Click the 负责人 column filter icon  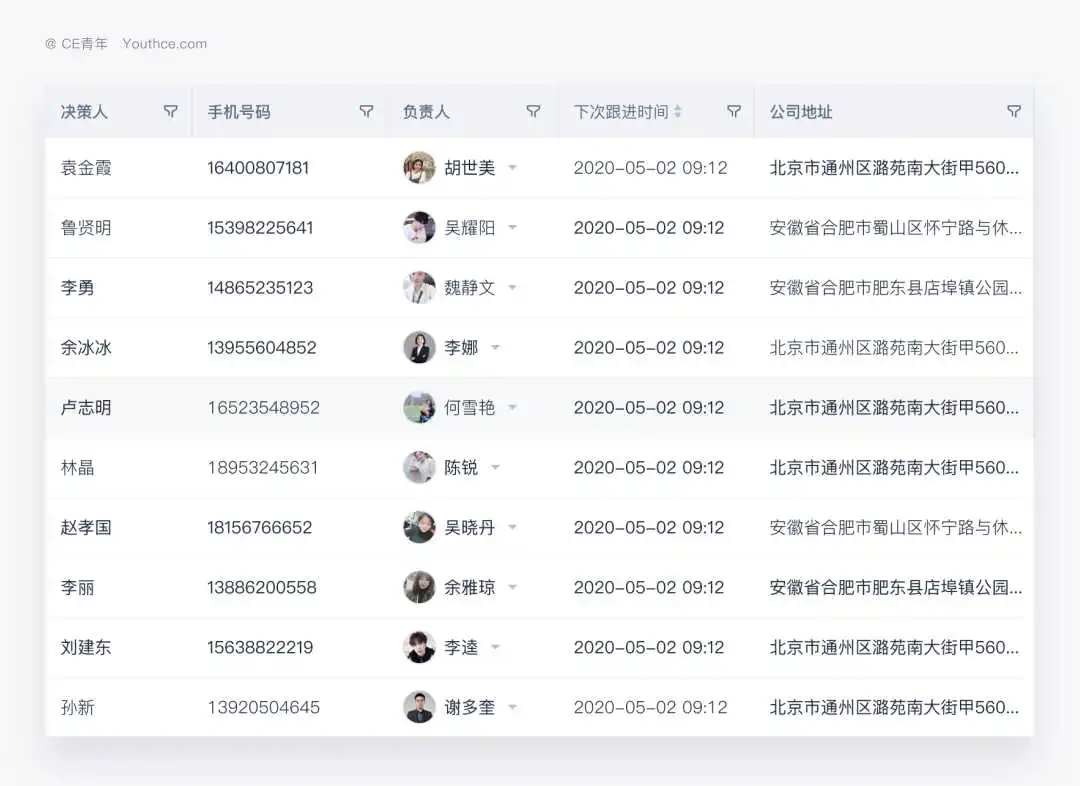533,112
